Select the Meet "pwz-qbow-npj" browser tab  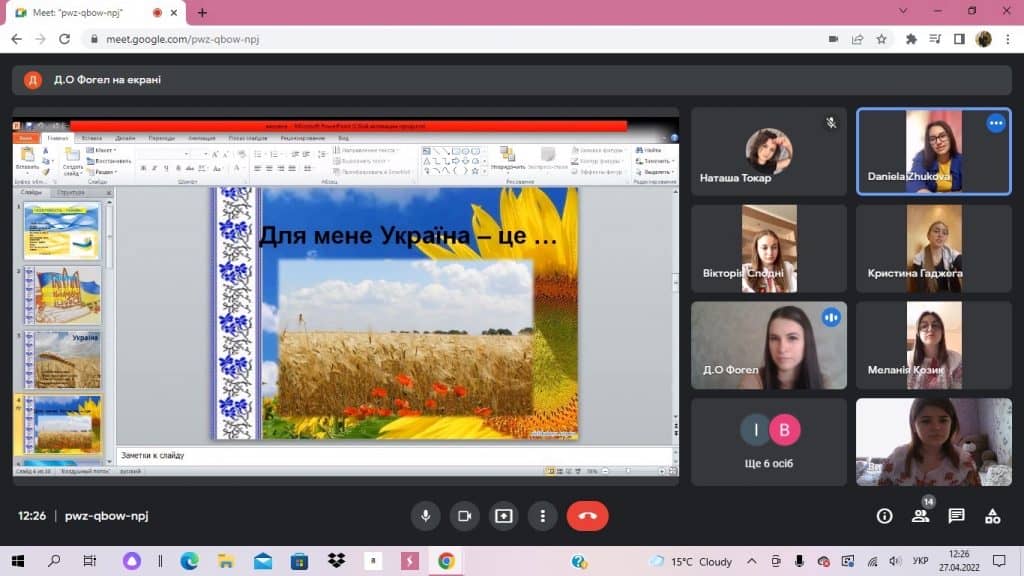(90, 12)
